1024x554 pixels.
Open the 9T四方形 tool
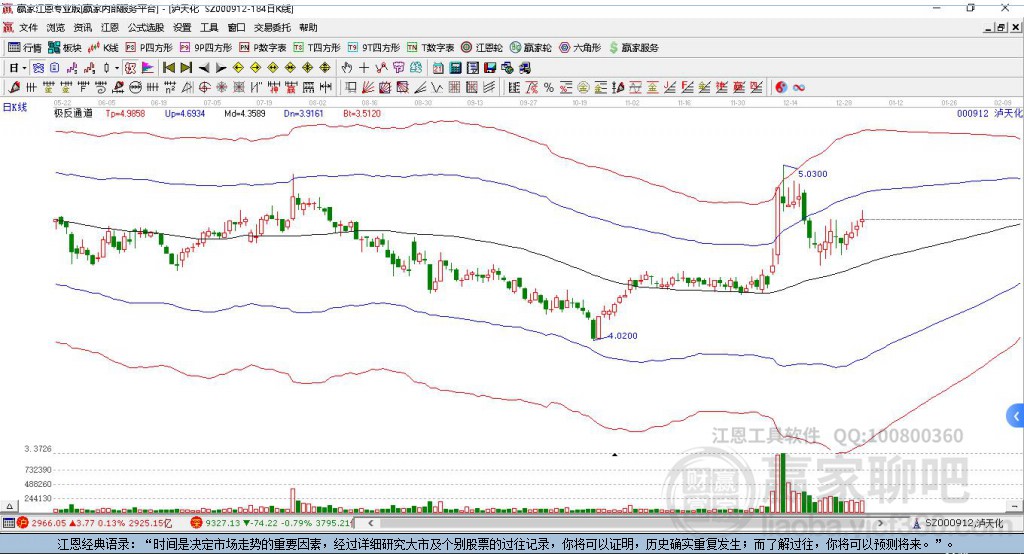pos(374,48)
